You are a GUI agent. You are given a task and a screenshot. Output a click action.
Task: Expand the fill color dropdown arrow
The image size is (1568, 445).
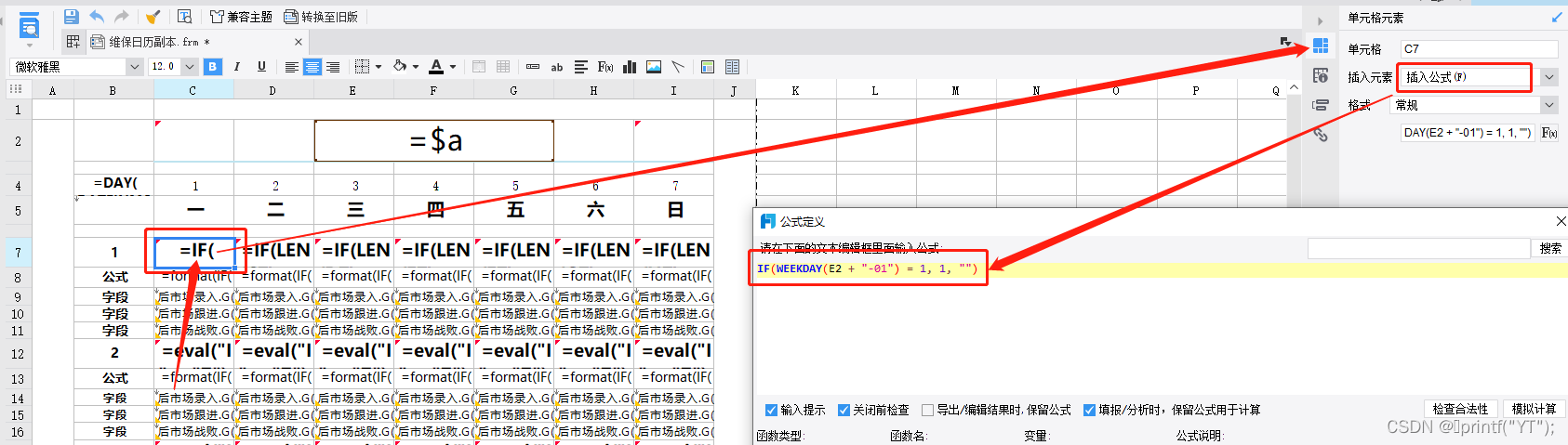[x=415, y=67]
